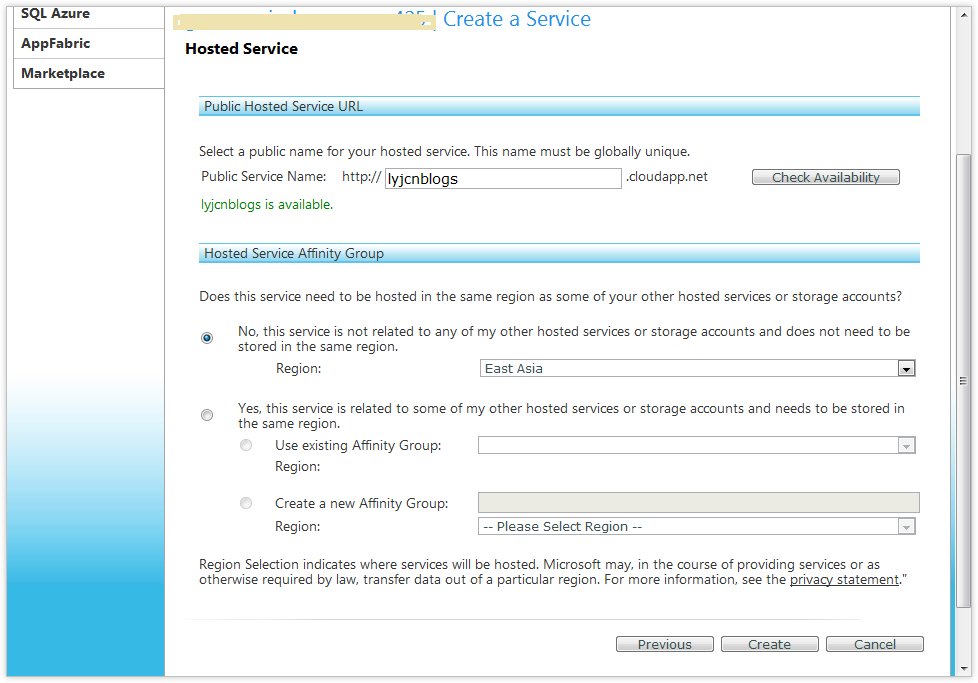Click the vertical scrollbar thumb

click(963, 380)
